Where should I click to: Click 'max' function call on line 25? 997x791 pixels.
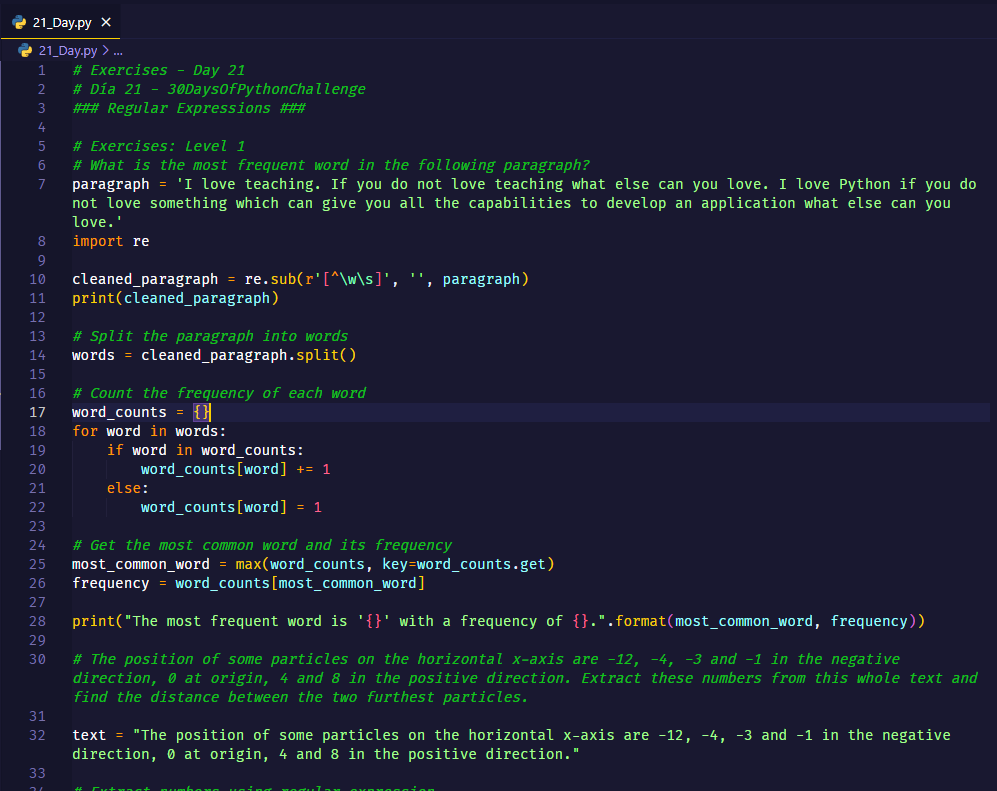249,565
